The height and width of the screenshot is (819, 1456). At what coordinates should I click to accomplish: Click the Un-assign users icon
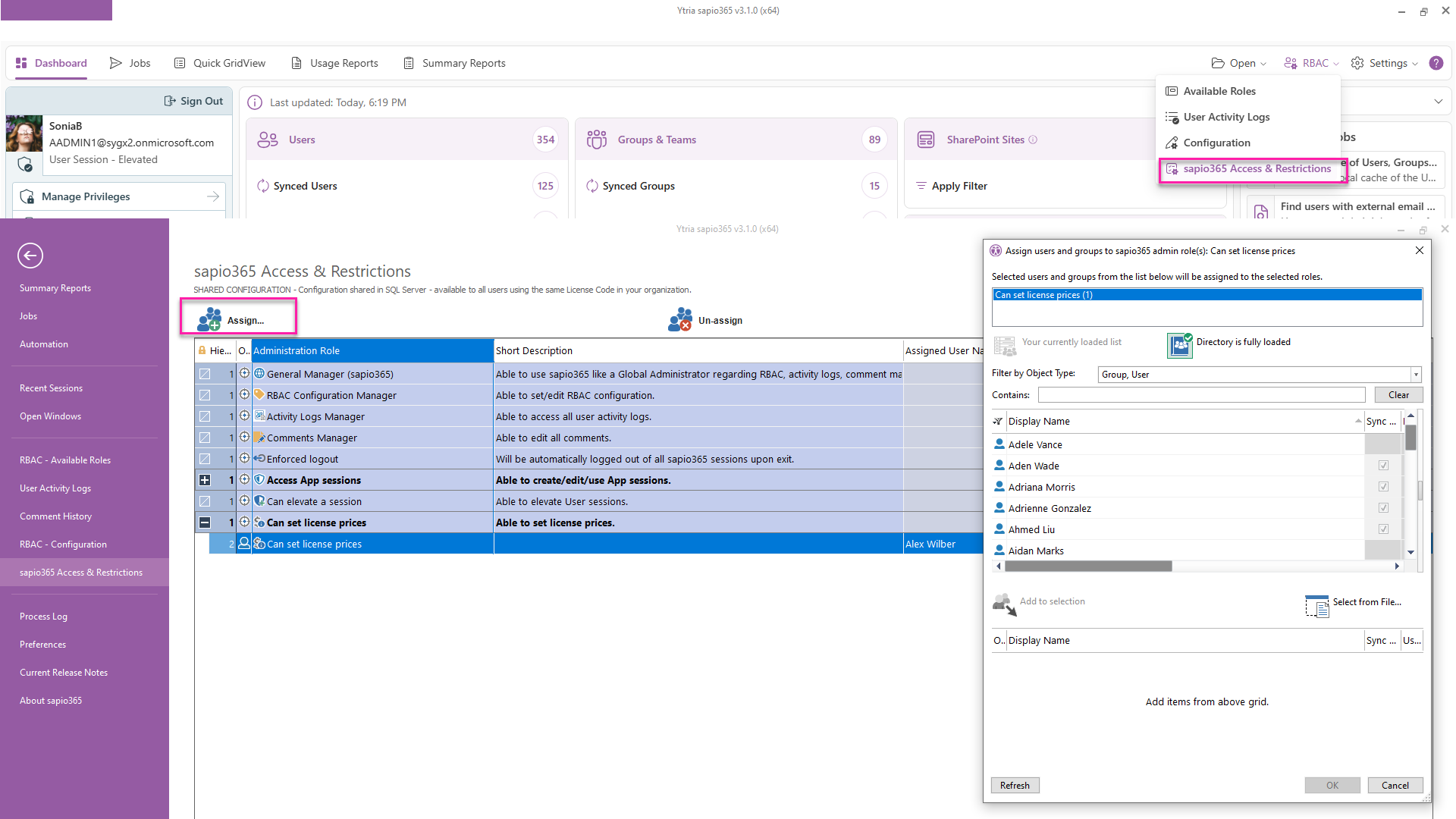coord(680,319)
